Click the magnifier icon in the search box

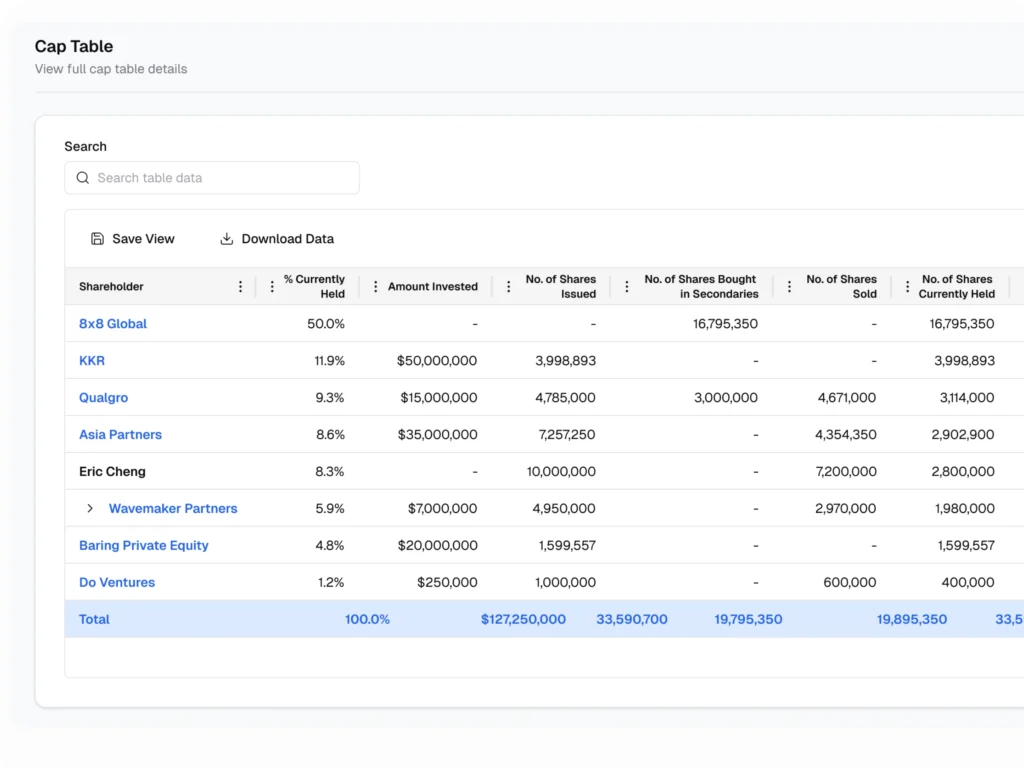[x=83, y=177]
